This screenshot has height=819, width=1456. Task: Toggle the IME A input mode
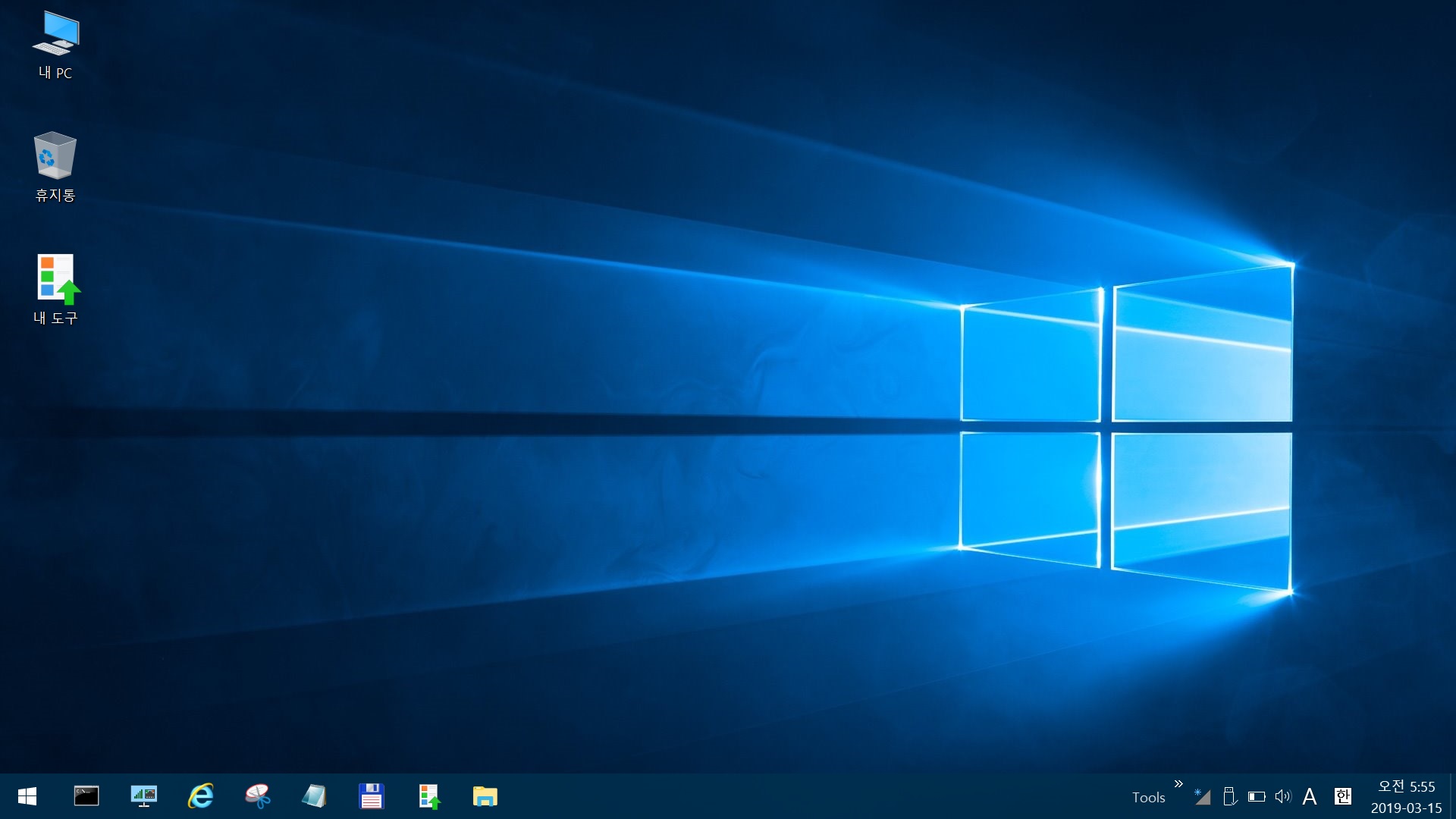click(x=1310, y=796)
